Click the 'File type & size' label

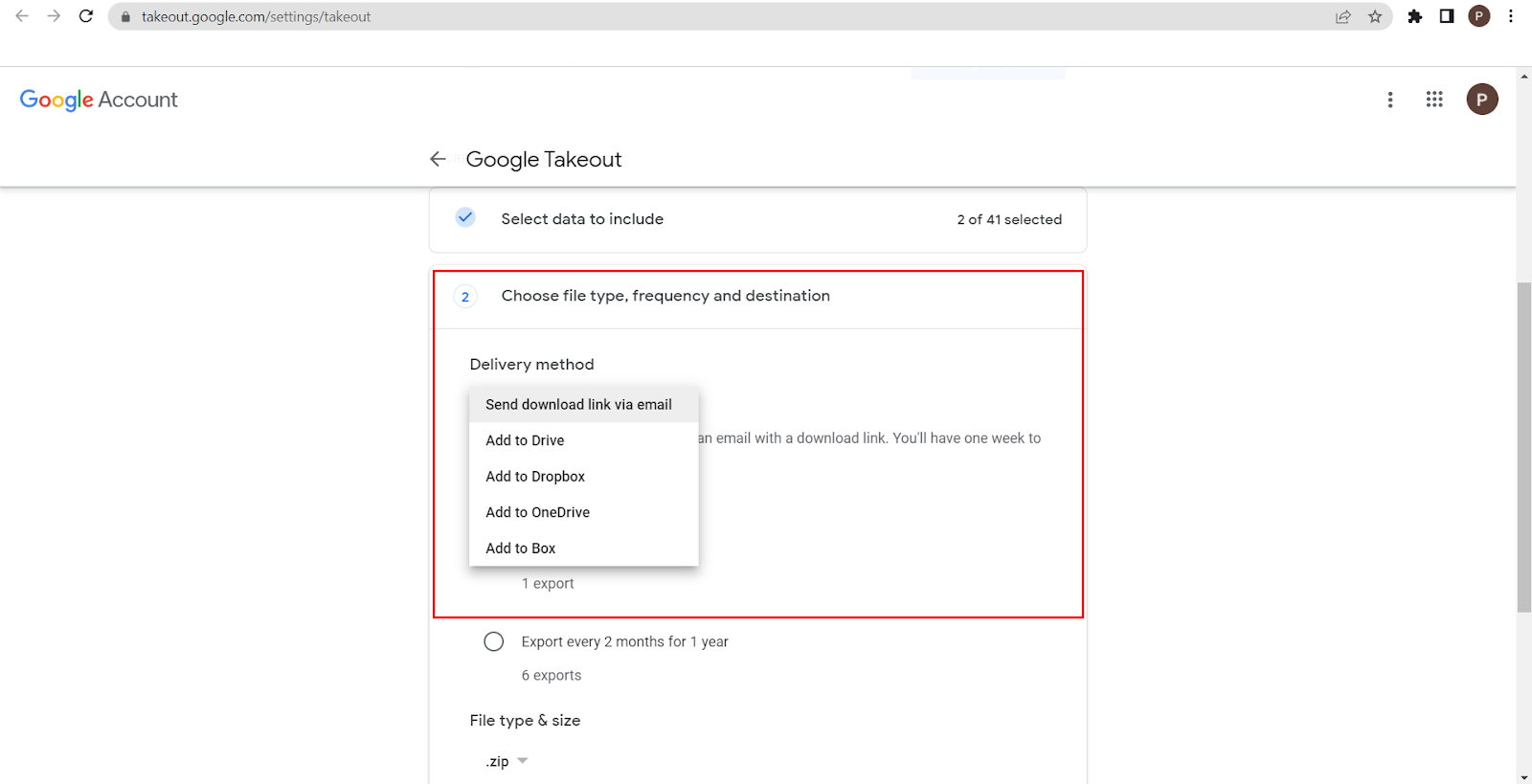tap(525, 721)
